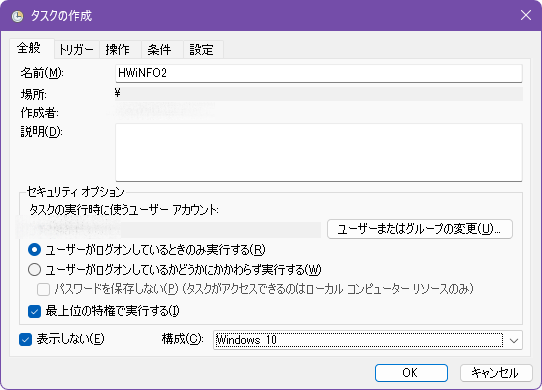Click inside the 説明 description box
The width and height of the screenshot is (542, 390).
click(x=318, y=152)
